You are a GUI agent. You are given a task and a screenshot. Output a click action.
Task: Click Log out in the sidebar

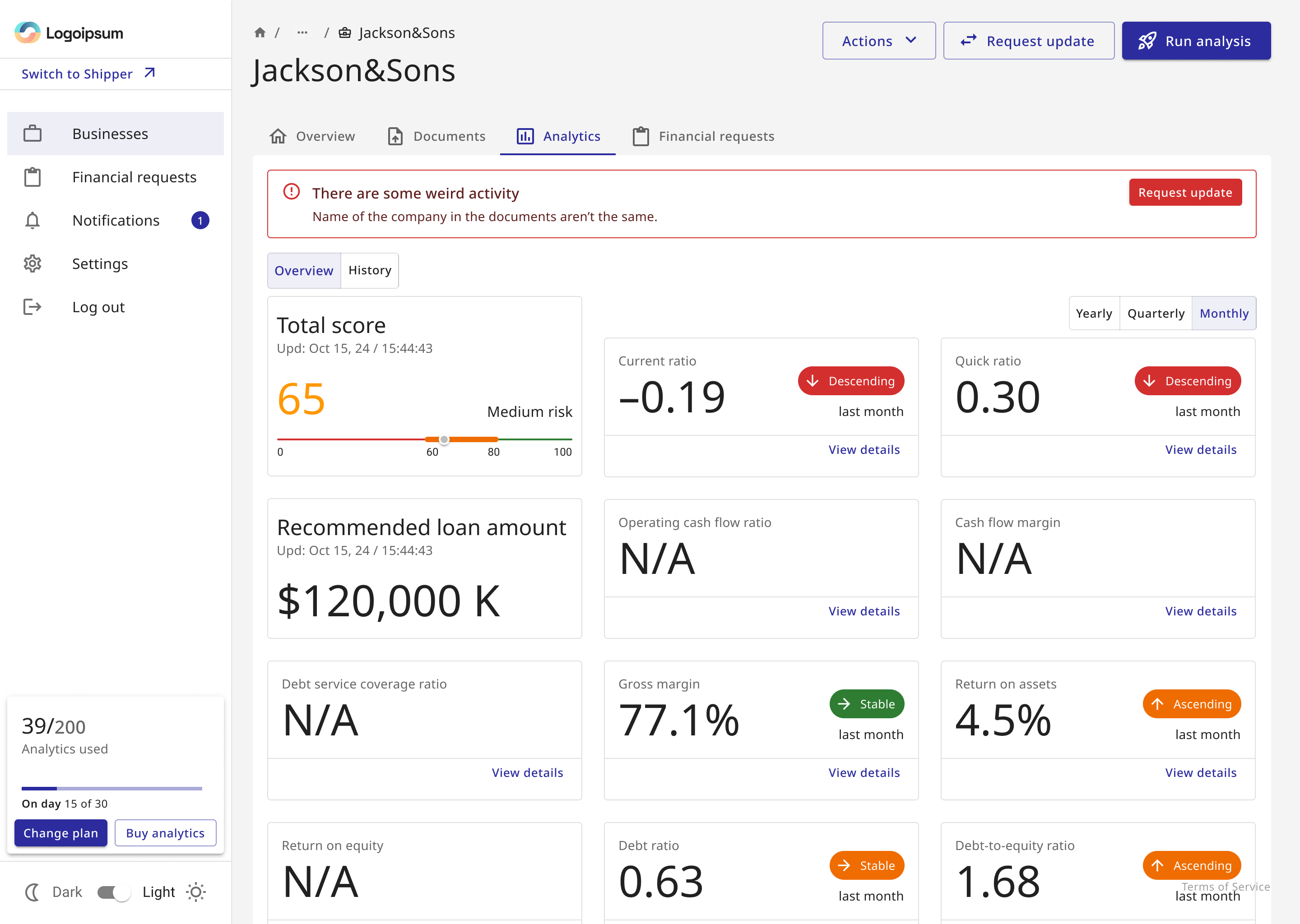(116, 307)
